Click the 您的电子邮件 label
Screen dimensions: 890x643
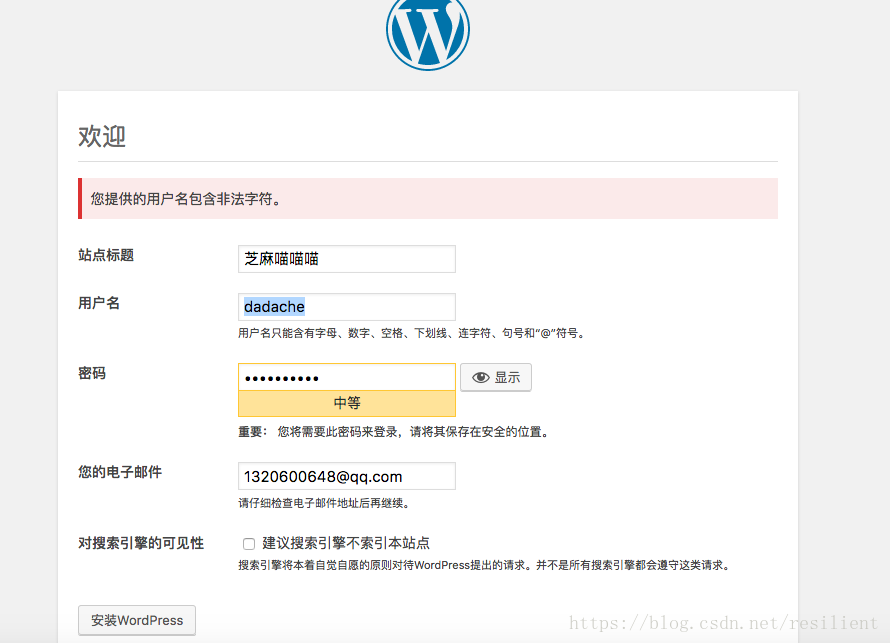coord(120,472)
